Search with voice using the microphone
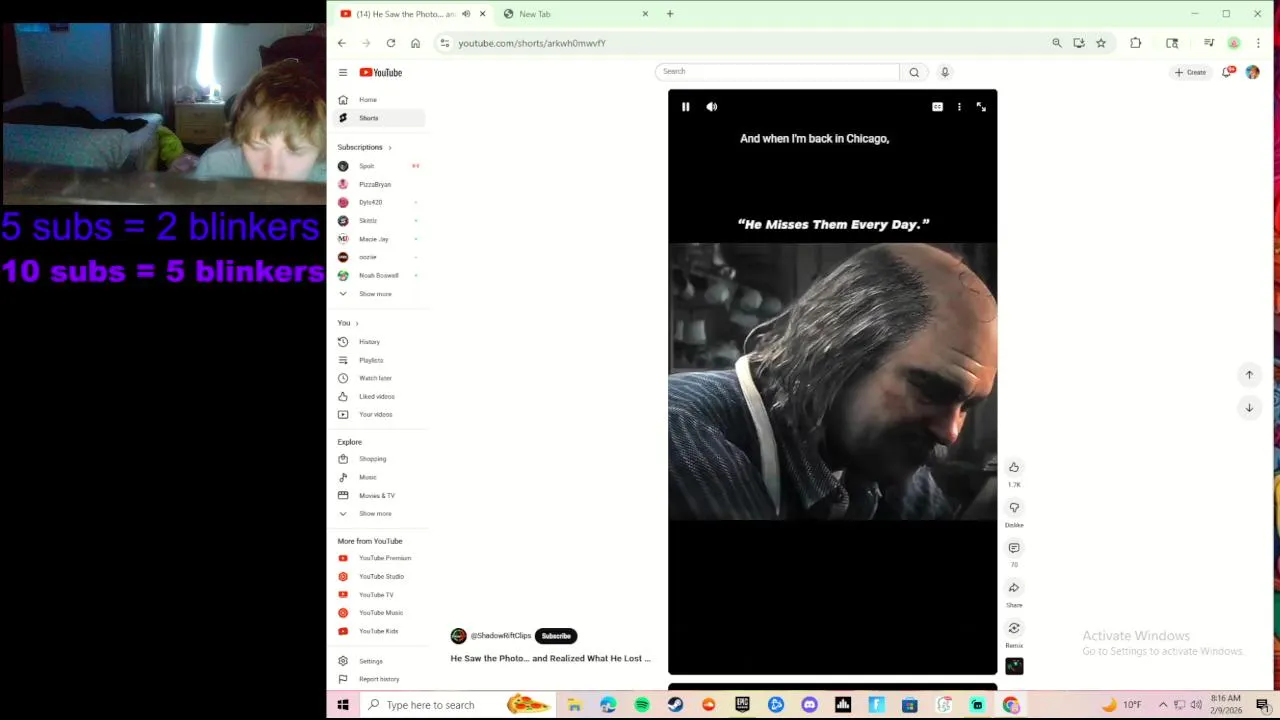Image resolution: width=1280 pixels, height=720 pixels. [x=944, y=72]
